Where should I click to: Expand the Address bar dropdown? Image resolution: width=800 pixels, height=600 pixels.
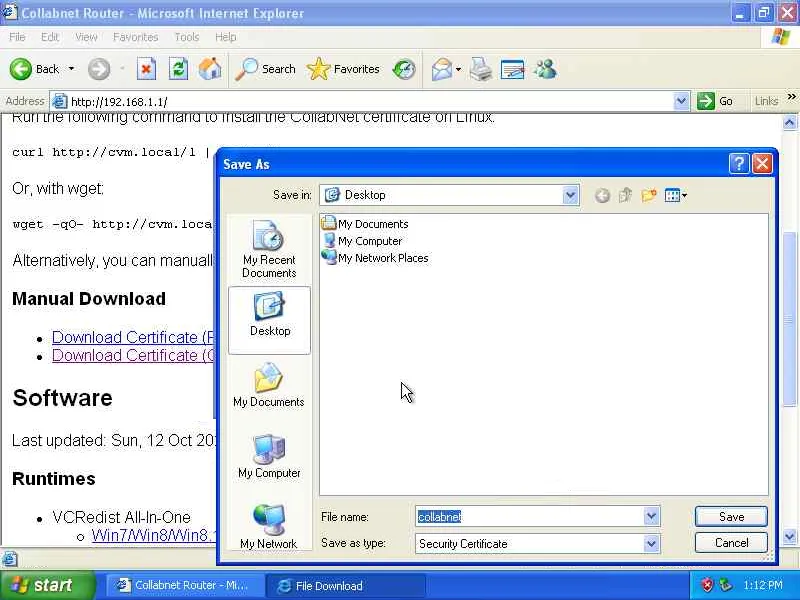click(681, 101)
